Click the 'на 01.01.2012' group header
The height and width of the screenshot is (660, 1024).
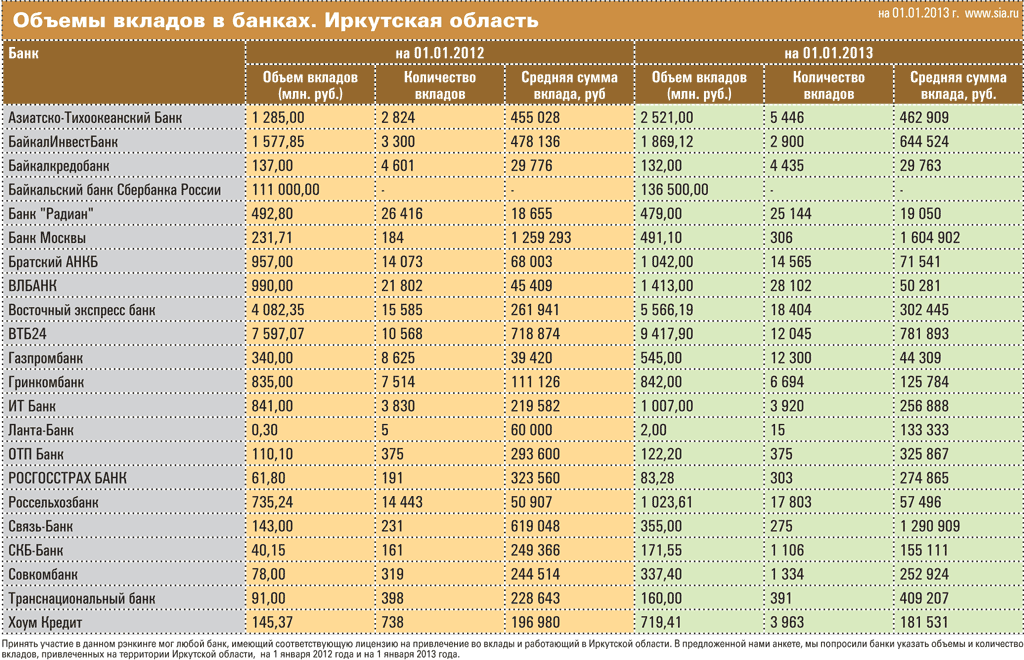click(440, 52)
